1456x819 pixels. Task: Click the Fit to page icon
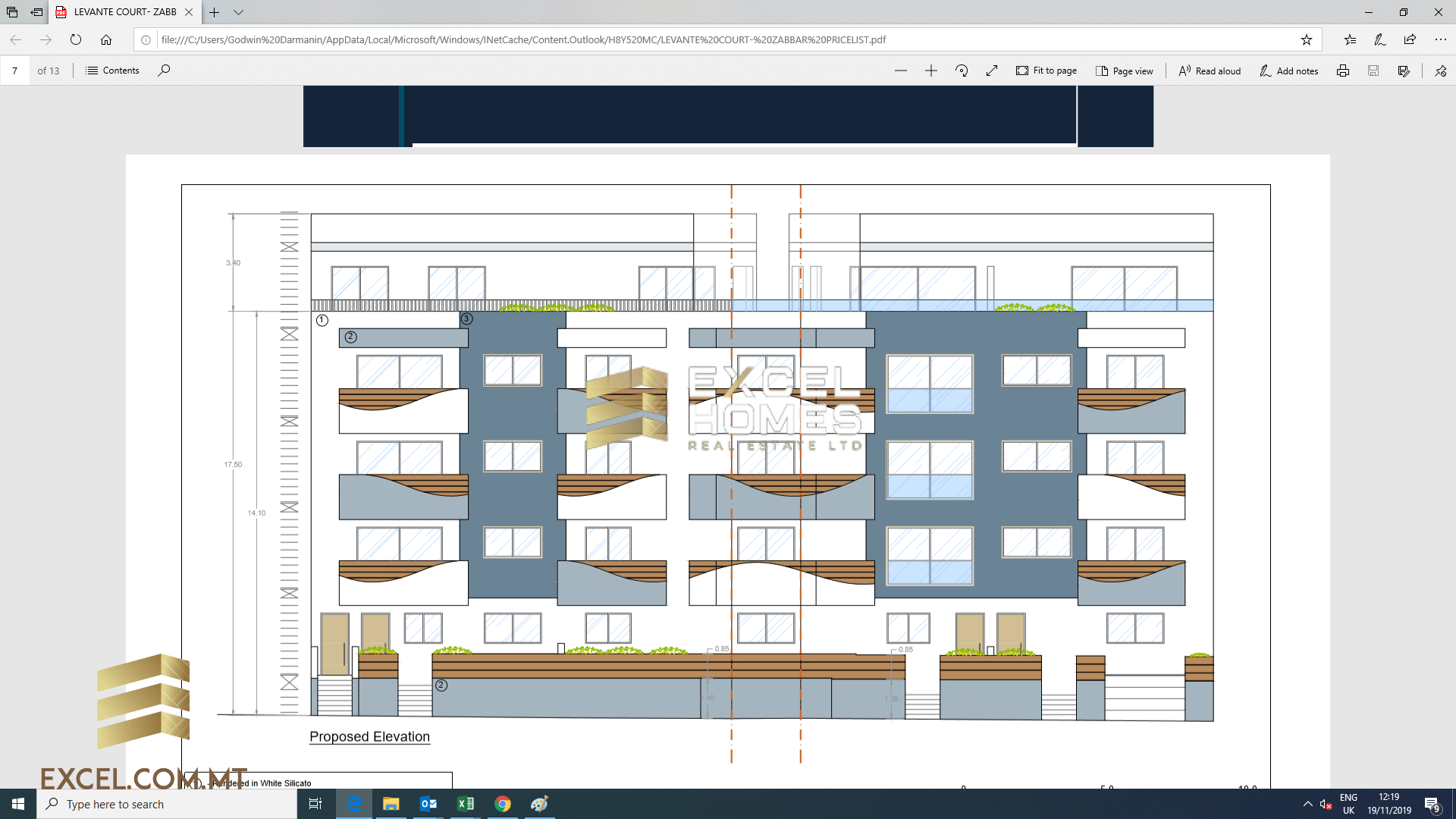(x=1021, y=70)
